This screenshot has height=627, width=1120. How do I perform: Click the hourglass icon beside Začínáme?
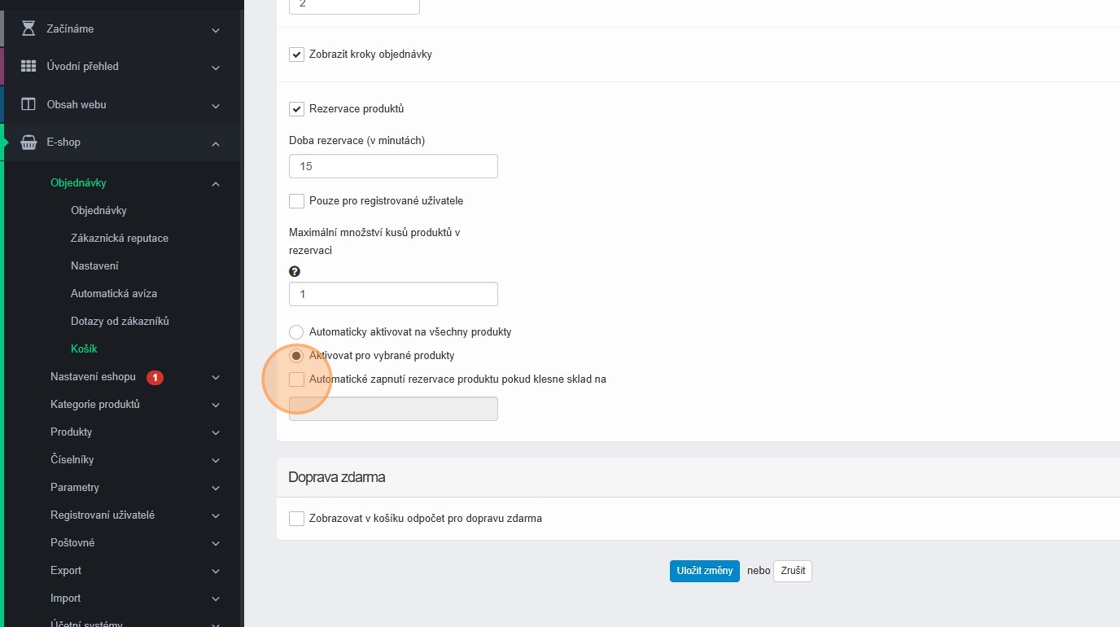(x=28, y=29)
